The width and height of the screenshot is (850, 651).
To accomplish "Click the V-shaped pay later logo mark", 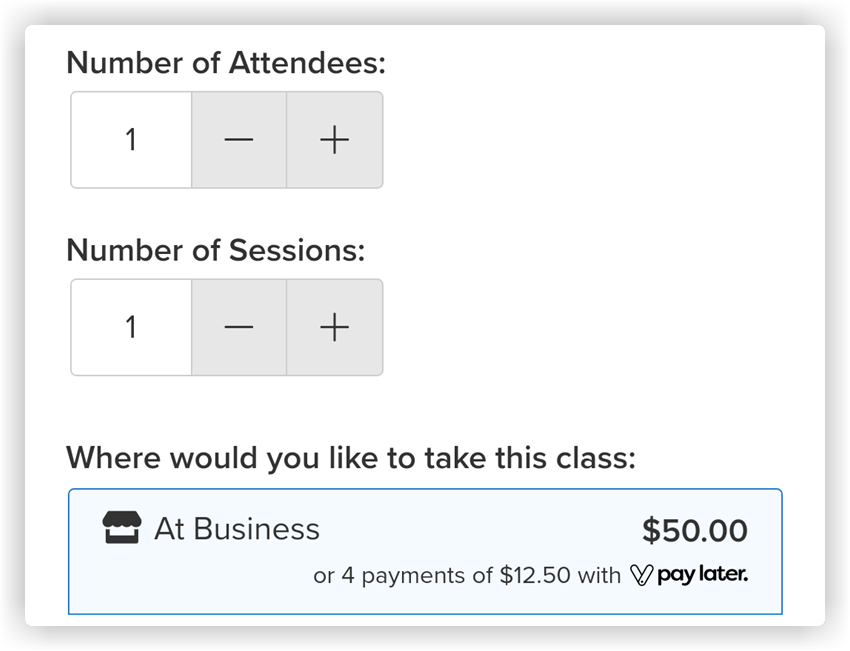I will coord(641,575).
